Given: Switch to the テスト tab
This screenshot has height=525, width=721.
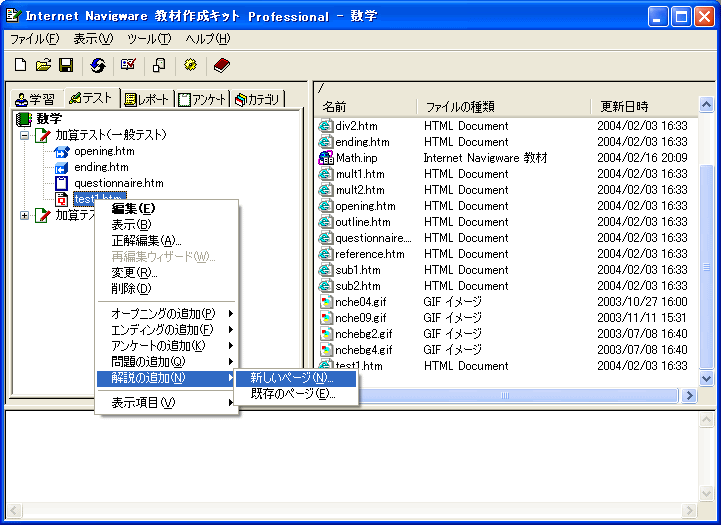Looking at the screenshot, I should [92, 97].
